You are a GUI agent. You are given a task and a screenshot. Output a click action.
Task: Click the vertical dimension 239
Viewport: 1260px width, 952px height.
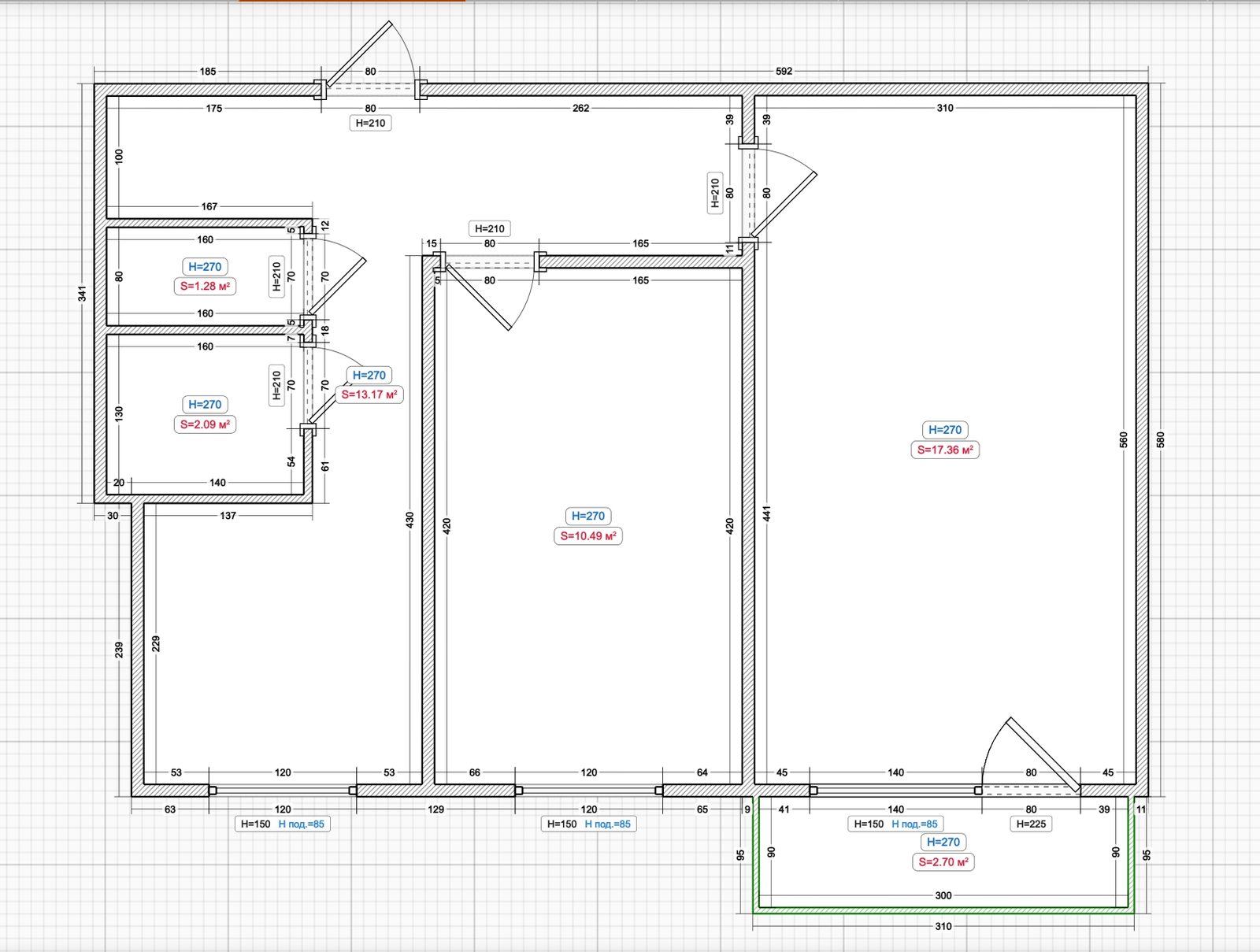[119, 650]
